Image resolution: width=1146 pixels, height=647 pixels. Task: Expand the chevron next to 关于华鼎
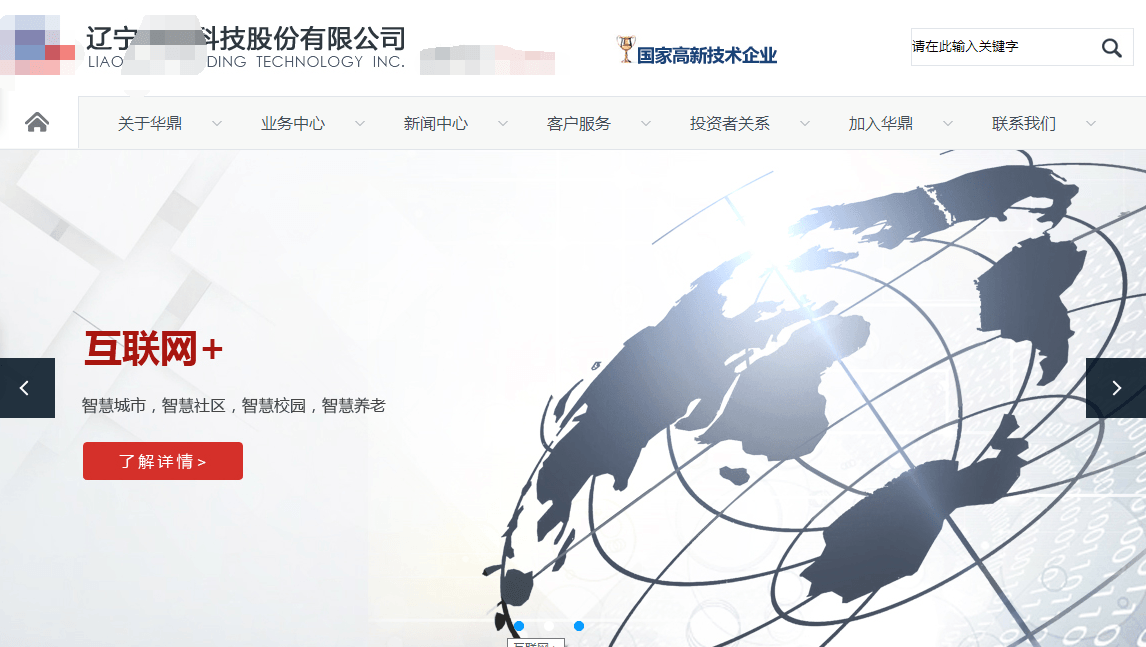tap(216, 124)
